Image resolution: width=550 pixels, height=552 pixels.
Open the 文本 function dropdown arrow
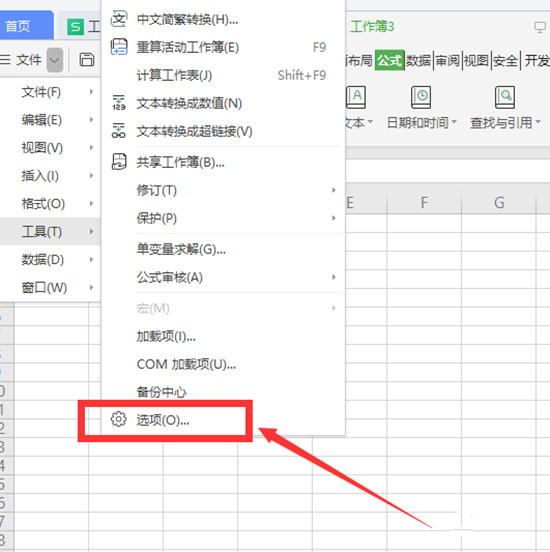point(370,122)
